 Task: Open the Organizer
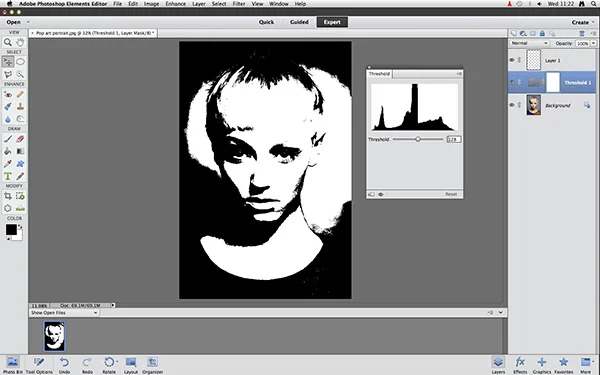153,365
